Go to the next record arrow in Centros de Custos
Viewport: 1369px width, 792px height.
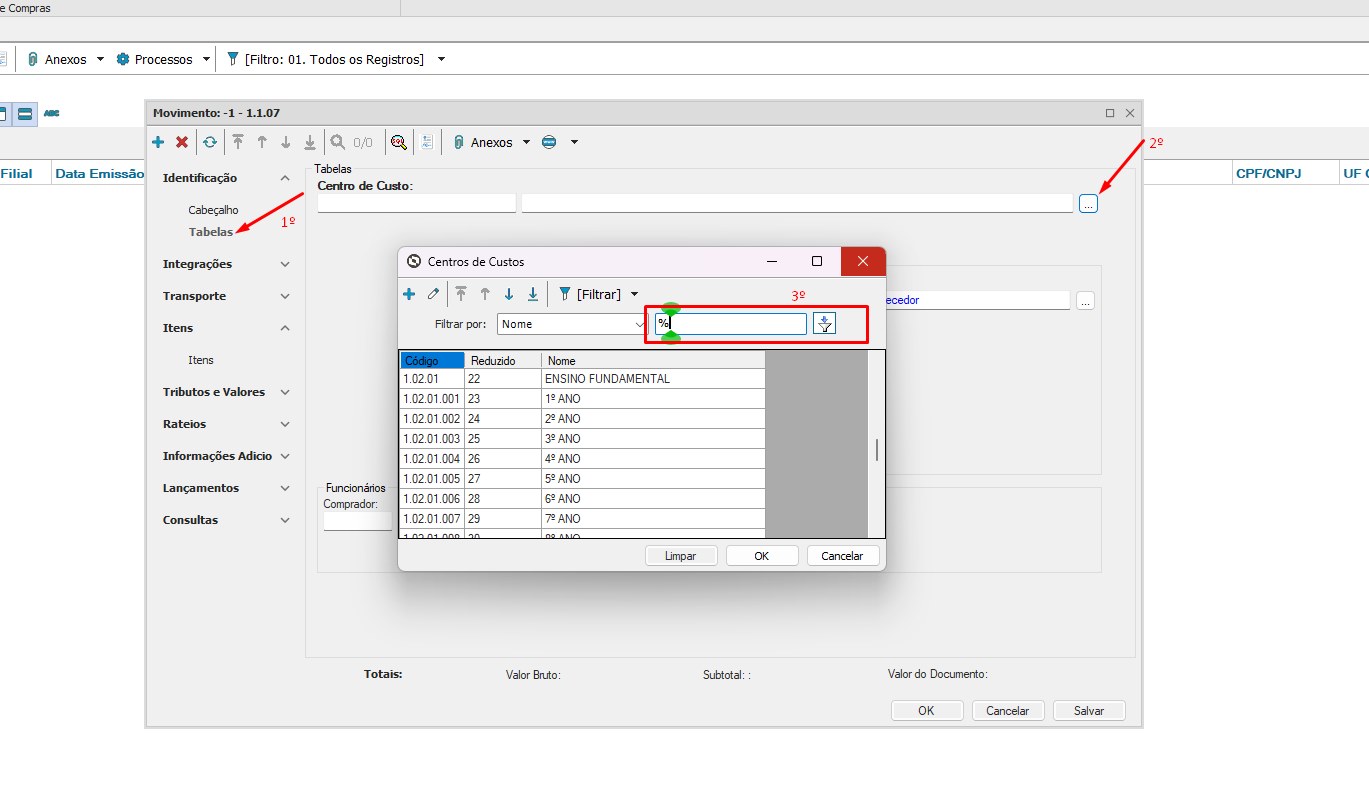(x=509, y=294)
